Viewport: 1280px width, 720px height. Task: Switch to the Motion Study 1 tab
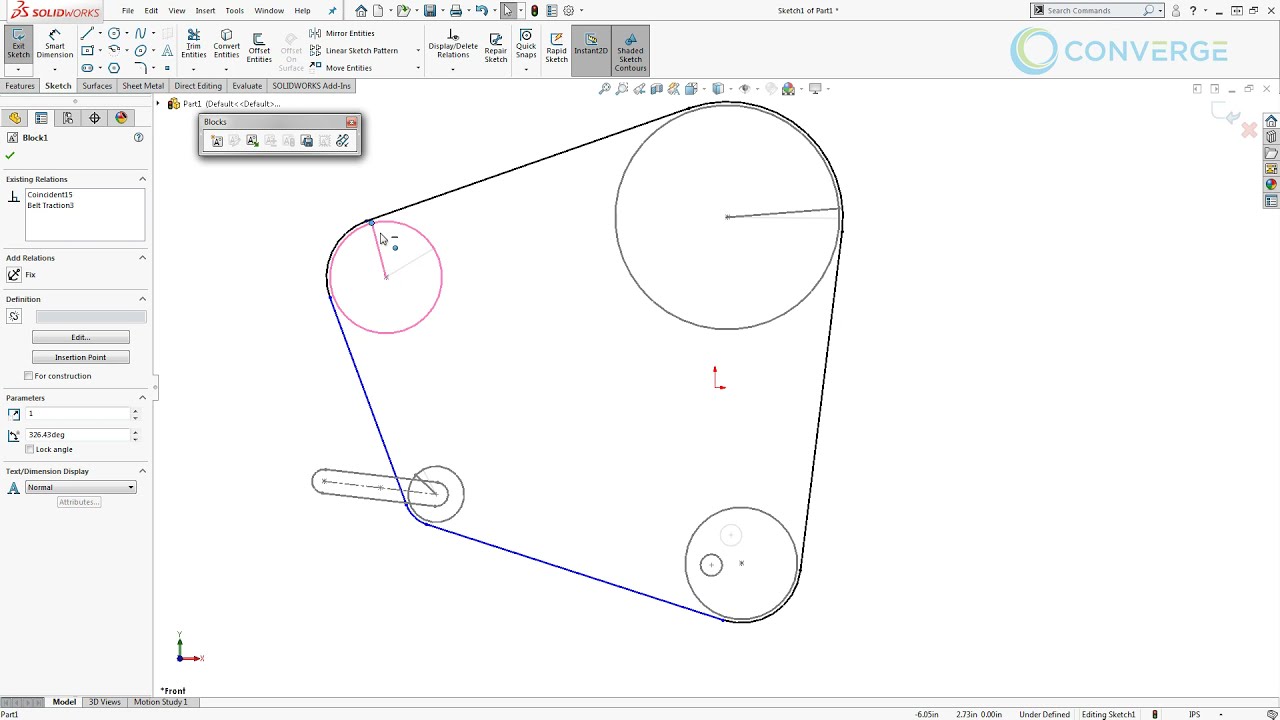161,702
